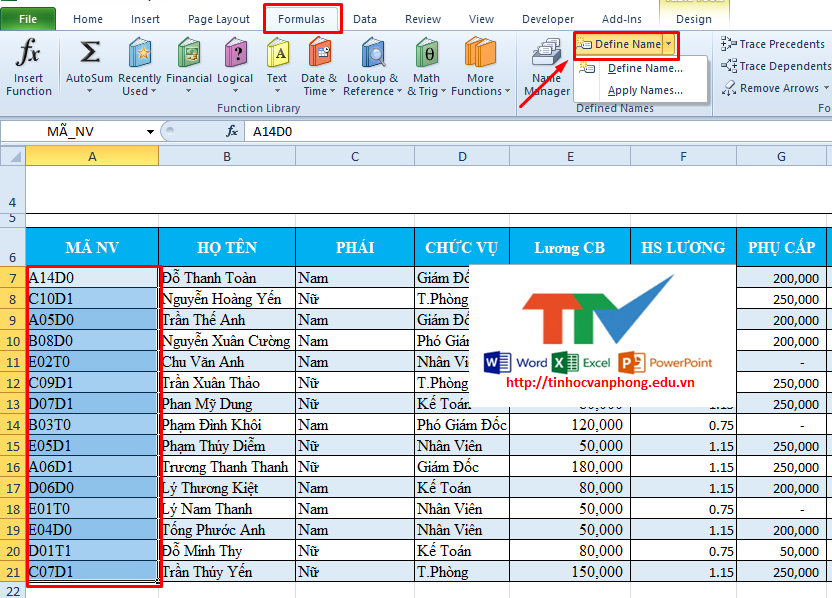Image resolution: width=832 pixels, height=598 pixels.
Task: Open Lookup & Reference functions icon
Action: tap(373, 52)
